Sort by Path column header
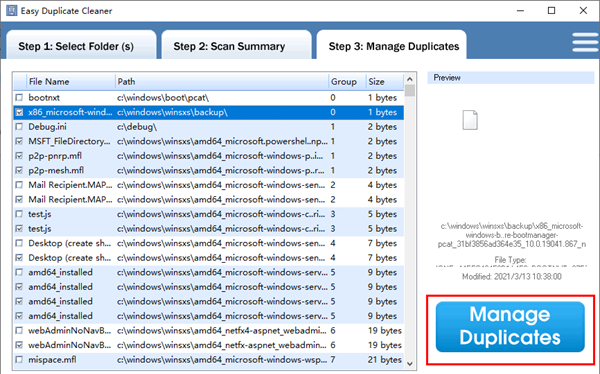 click(x=222, y=82)
